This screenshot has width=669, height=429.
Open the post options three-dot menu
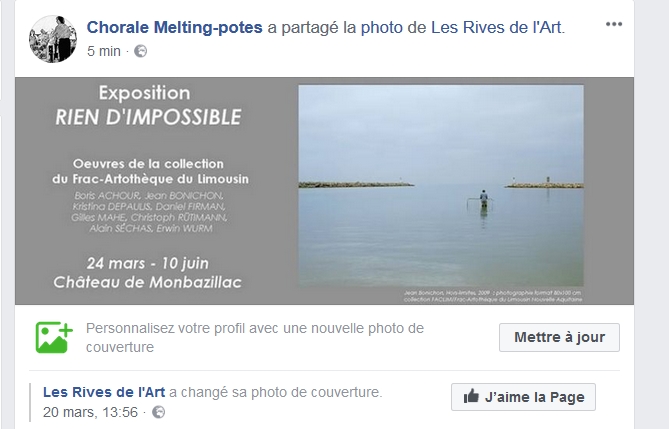[613, 25]
